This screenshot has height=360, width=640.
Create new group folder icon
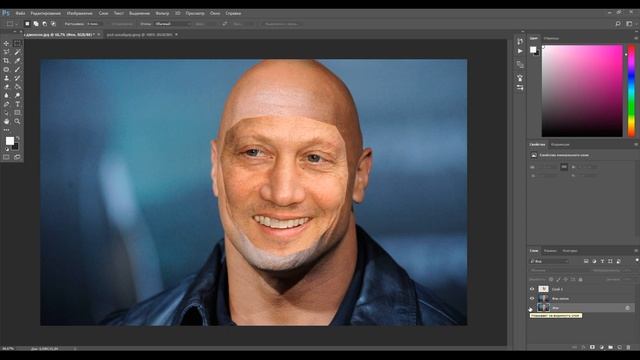[610, 347]
